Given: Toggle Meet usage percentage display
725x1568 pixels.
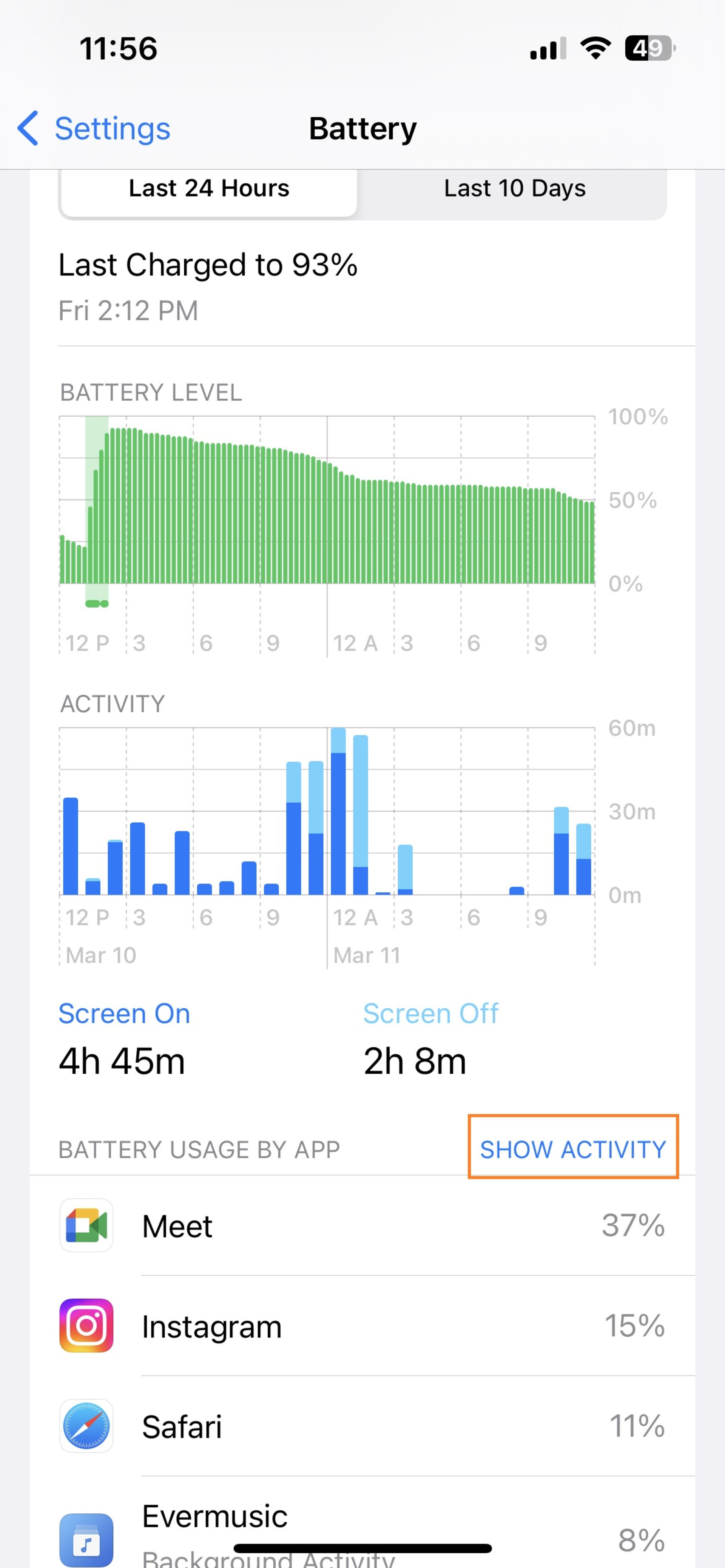Looking at the screenshot, I should (x=633, y=1225).
